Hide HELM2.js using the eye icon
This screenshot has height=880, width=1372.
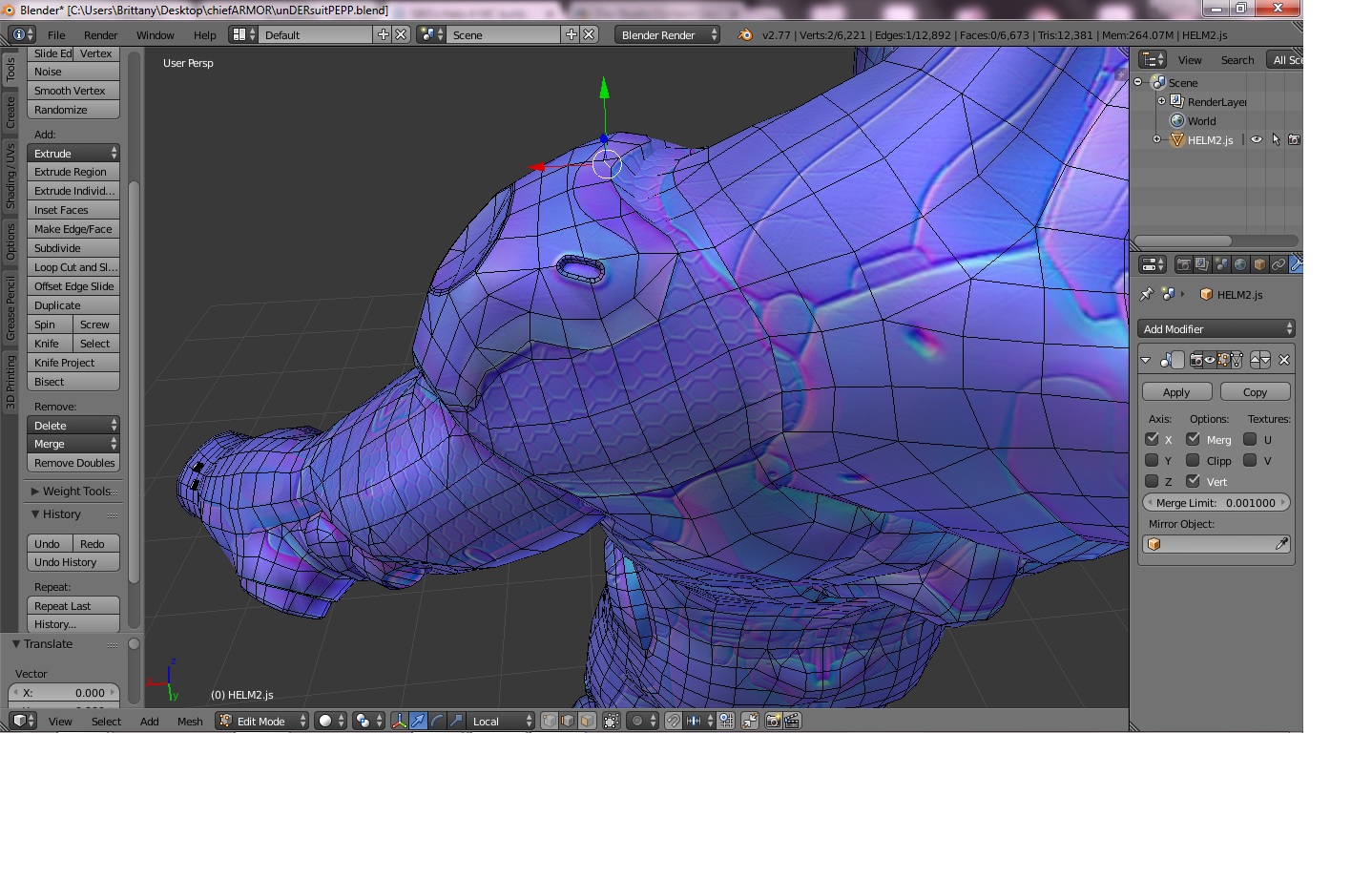tap(1257, 139)
